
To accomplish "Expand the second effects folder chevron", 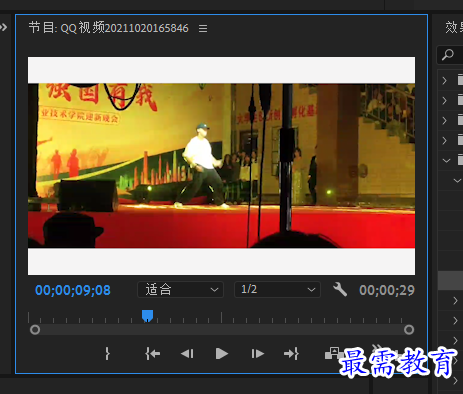I will (x=444, y=100).
